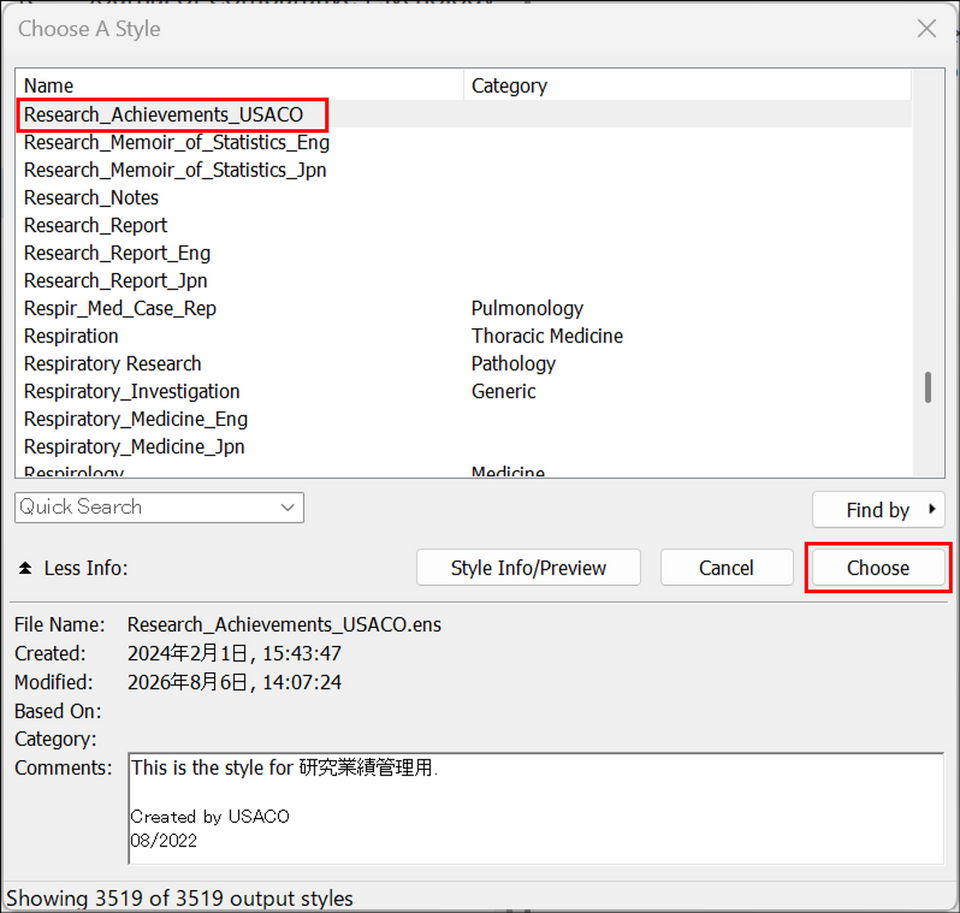Confirm selection with the Choose button
The width and height of the screenshot is (960, 913).
pyautogui.click(x=878, y=568)
